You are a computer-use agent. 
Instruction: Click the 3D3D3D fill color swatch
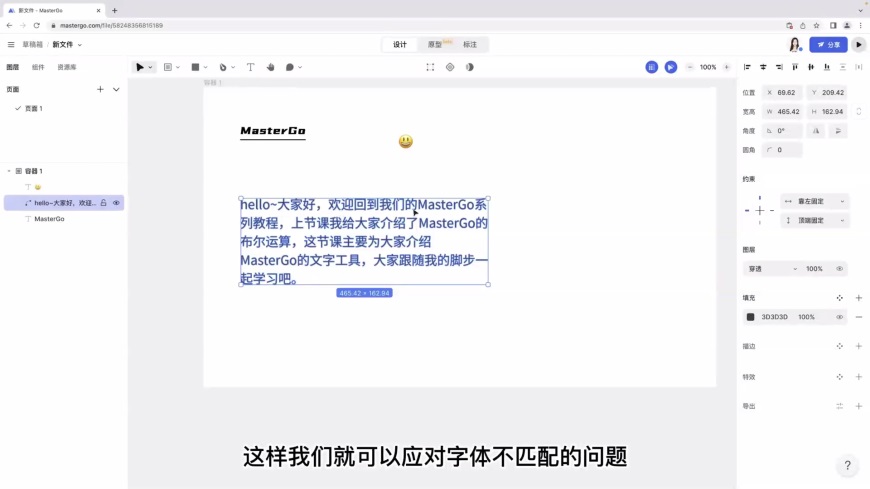[x=750, y=317]
